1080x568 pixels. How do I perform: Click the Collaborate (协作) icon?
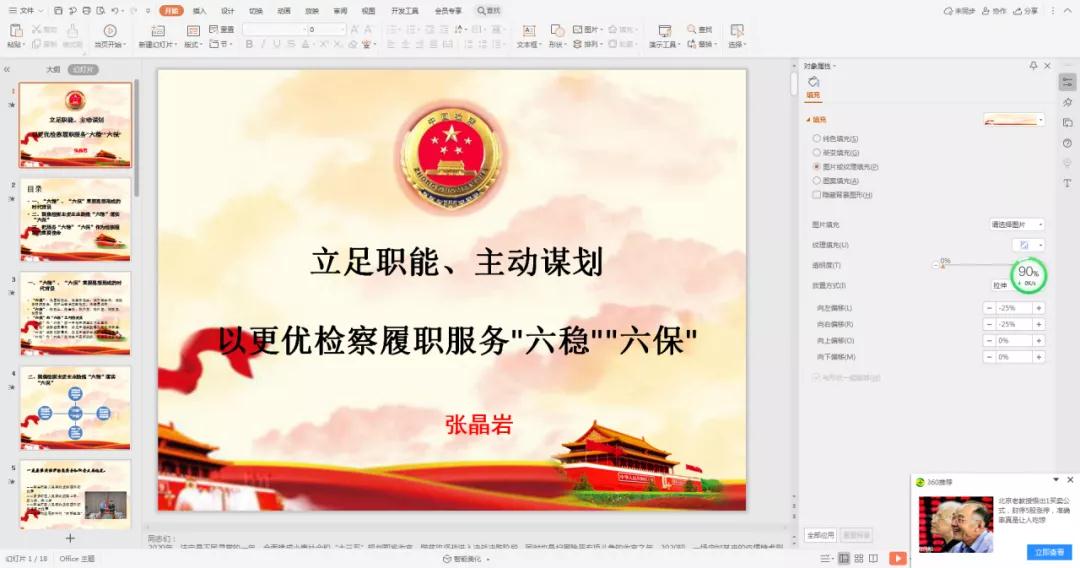point(986,11)
